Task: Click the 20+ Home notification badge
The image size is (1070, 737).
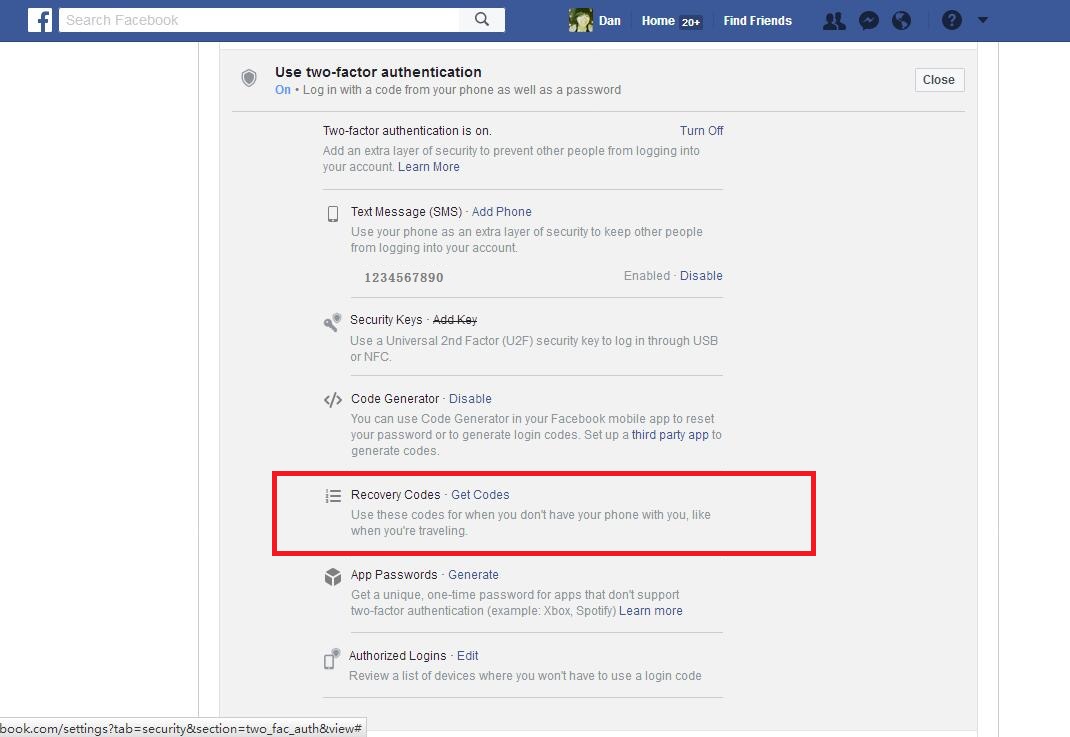Action: (691, 22)
